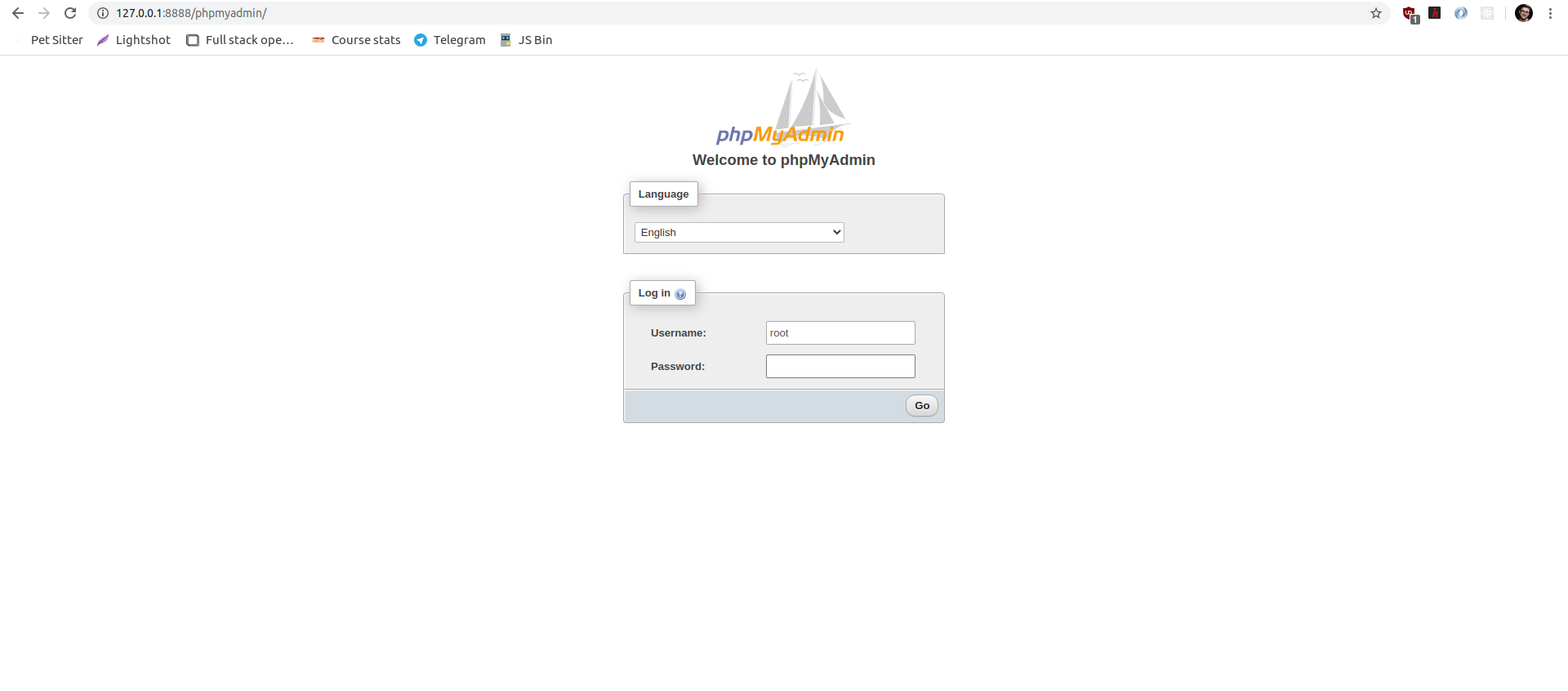This screenshot has height=691, width=1568.
Task: Click the phpMyAdmin sailboat logo
Action: [x=783, y=107]
